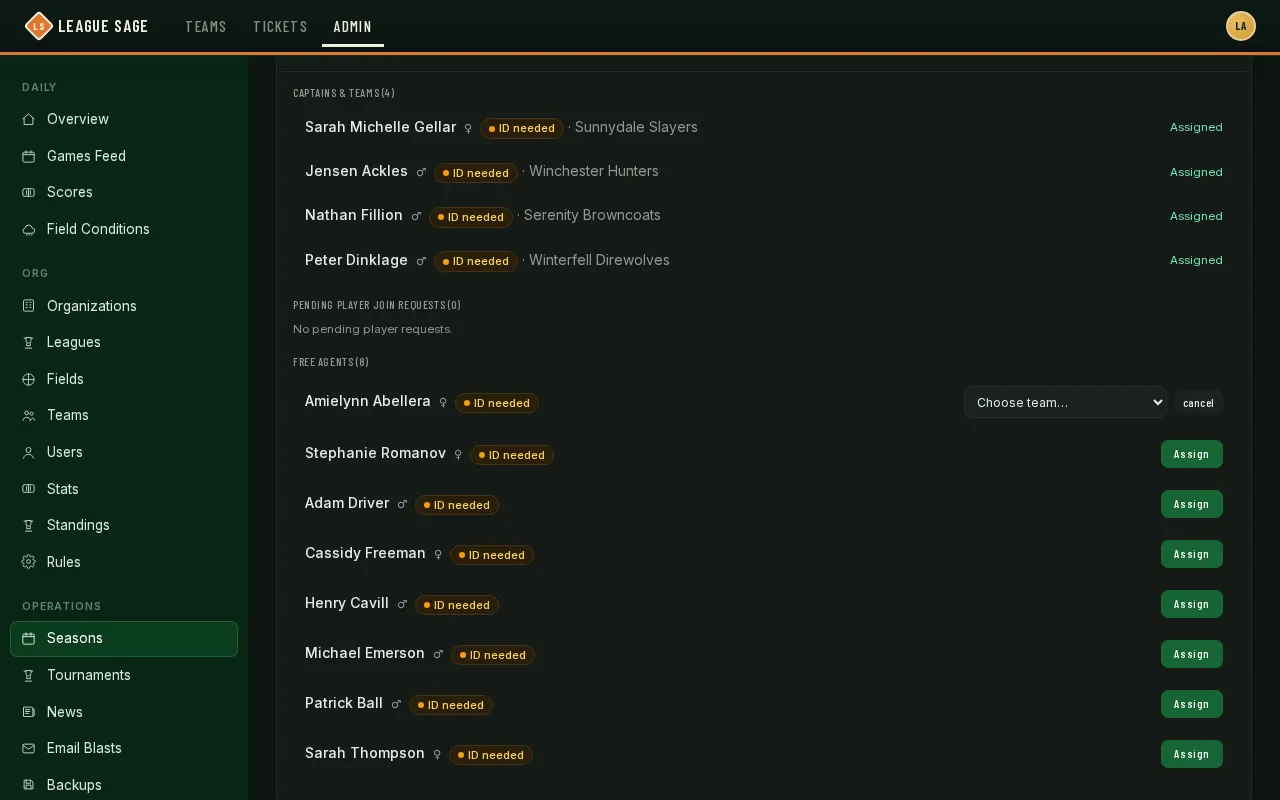Click the ID needed badge for Sarah Michelle Gellar
This screenshot has height=800, width=1280.
point(522,128)
